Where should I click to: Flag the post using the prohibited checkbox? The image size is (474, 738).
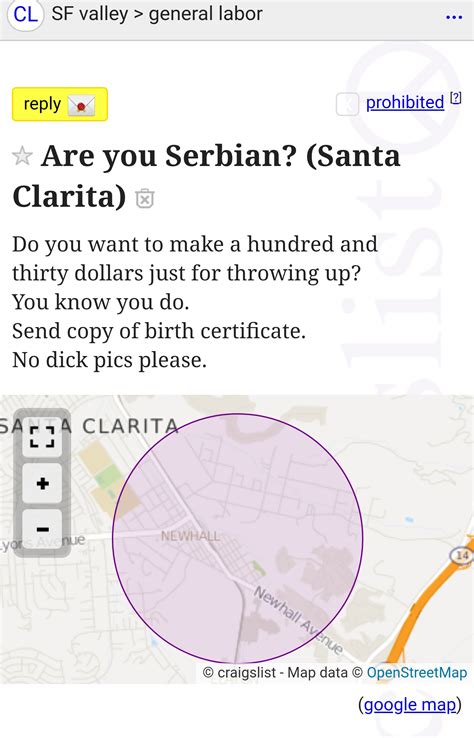pyautogui.click(x=347, y=104)
